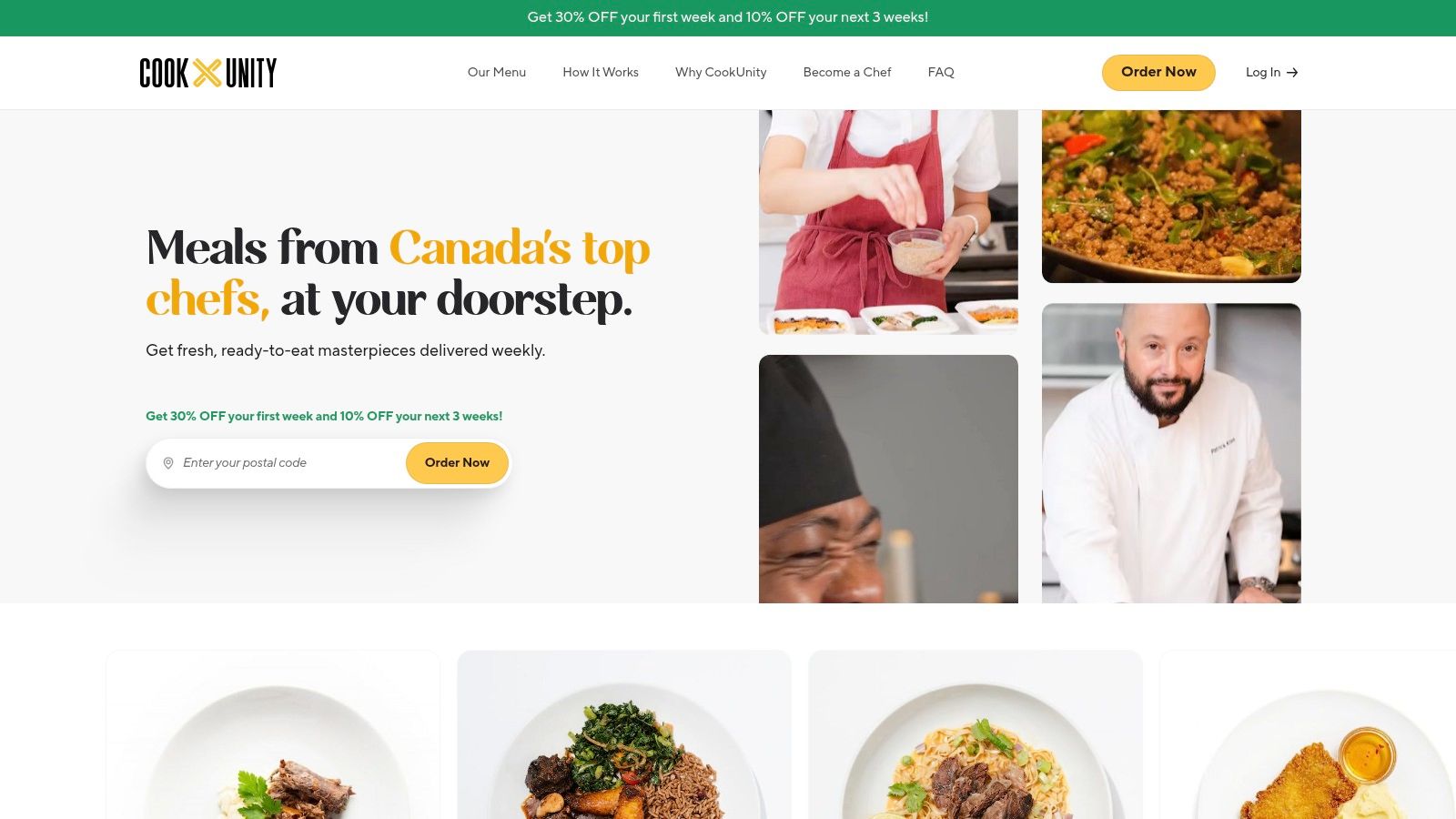
Task: Open the Our Menu page
Action: [x=497, y=72]
